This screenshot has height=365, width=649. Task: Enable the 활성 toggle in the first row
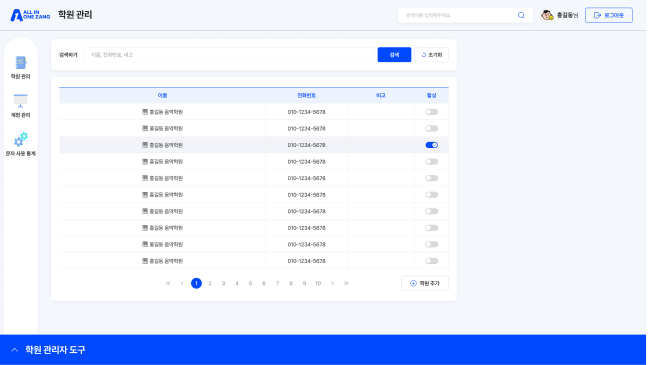click(x=431, y=112)
